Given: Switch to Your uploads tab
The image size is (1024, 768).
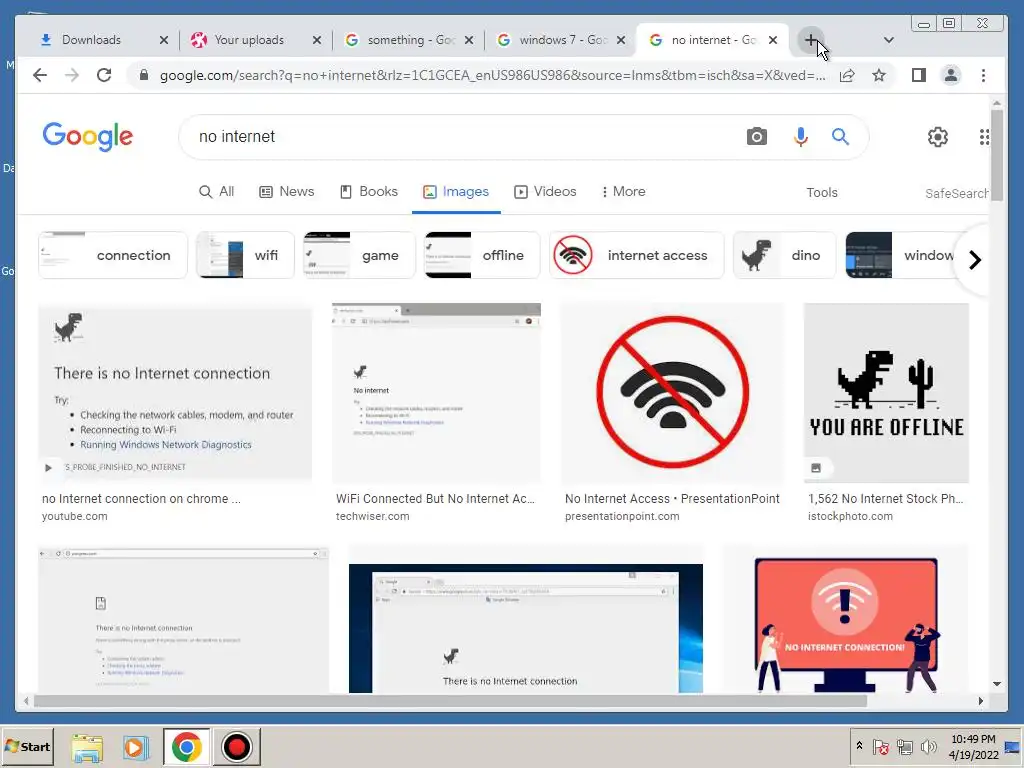Looking at the screenshot, I should tap(249, 40).
